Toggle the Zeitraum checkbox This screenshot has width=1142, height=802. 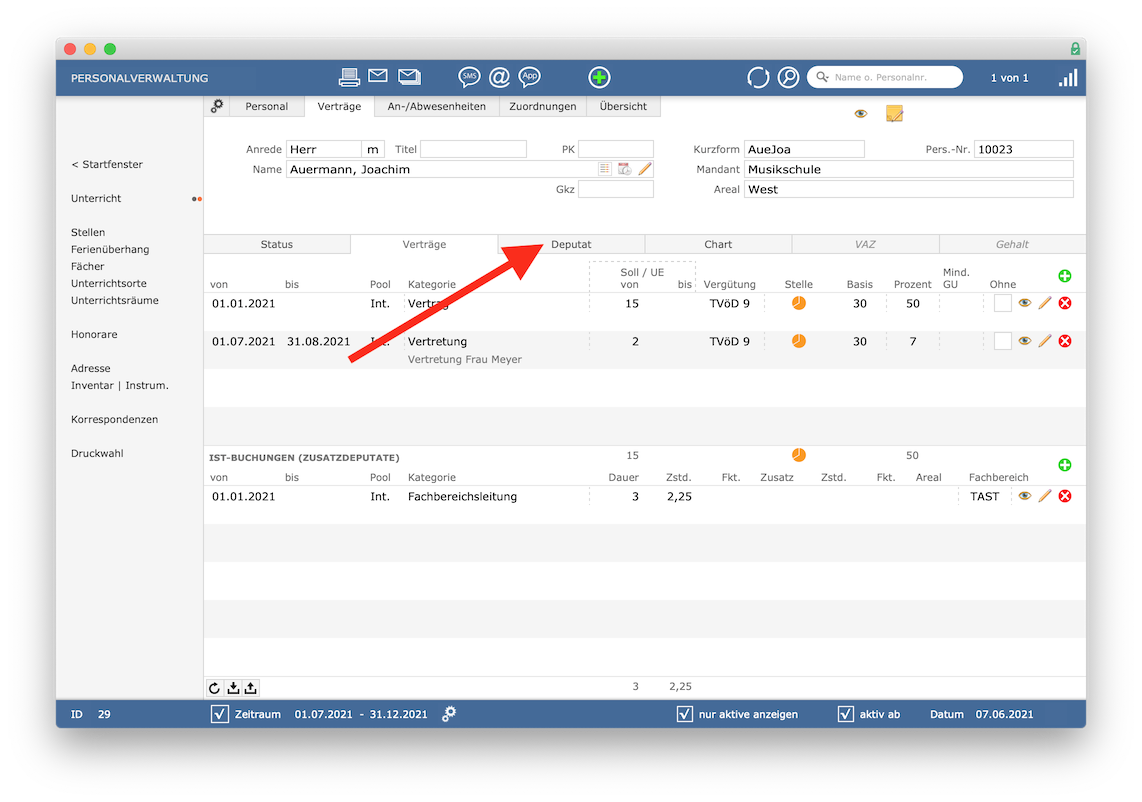tap(219, 714)
